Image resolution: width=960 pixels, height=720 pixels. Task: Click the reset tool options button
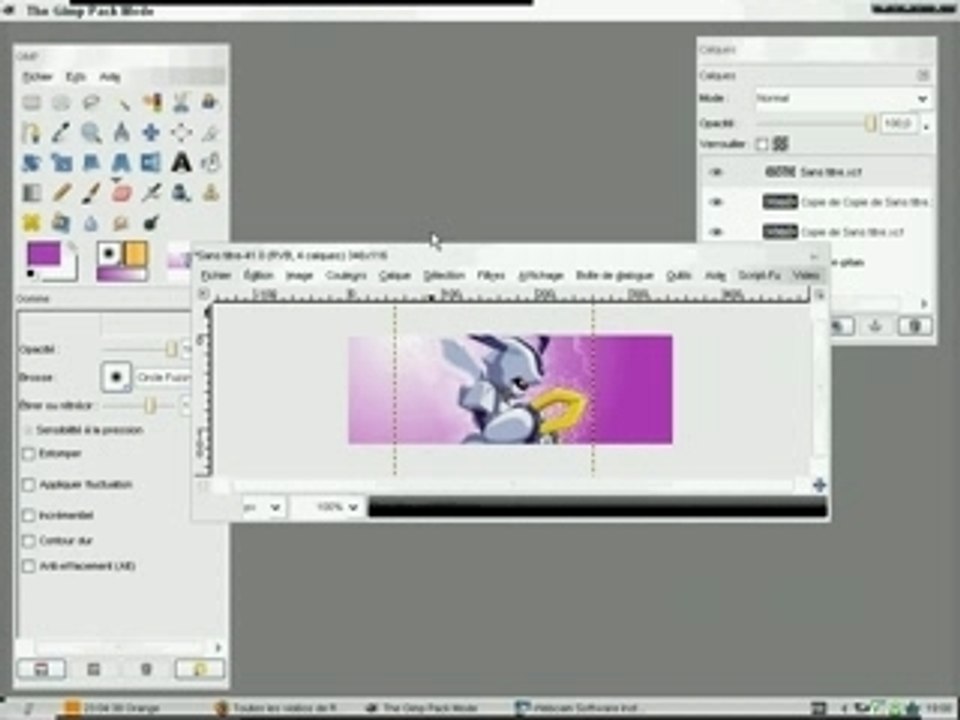pos(199,670)
